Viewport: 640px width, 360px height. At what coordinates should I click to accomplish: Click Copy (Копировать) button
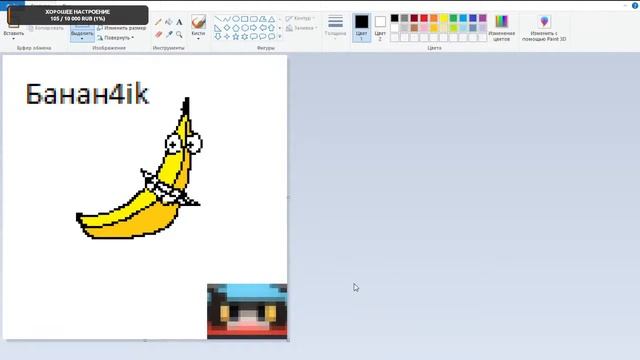coord(46,28)
